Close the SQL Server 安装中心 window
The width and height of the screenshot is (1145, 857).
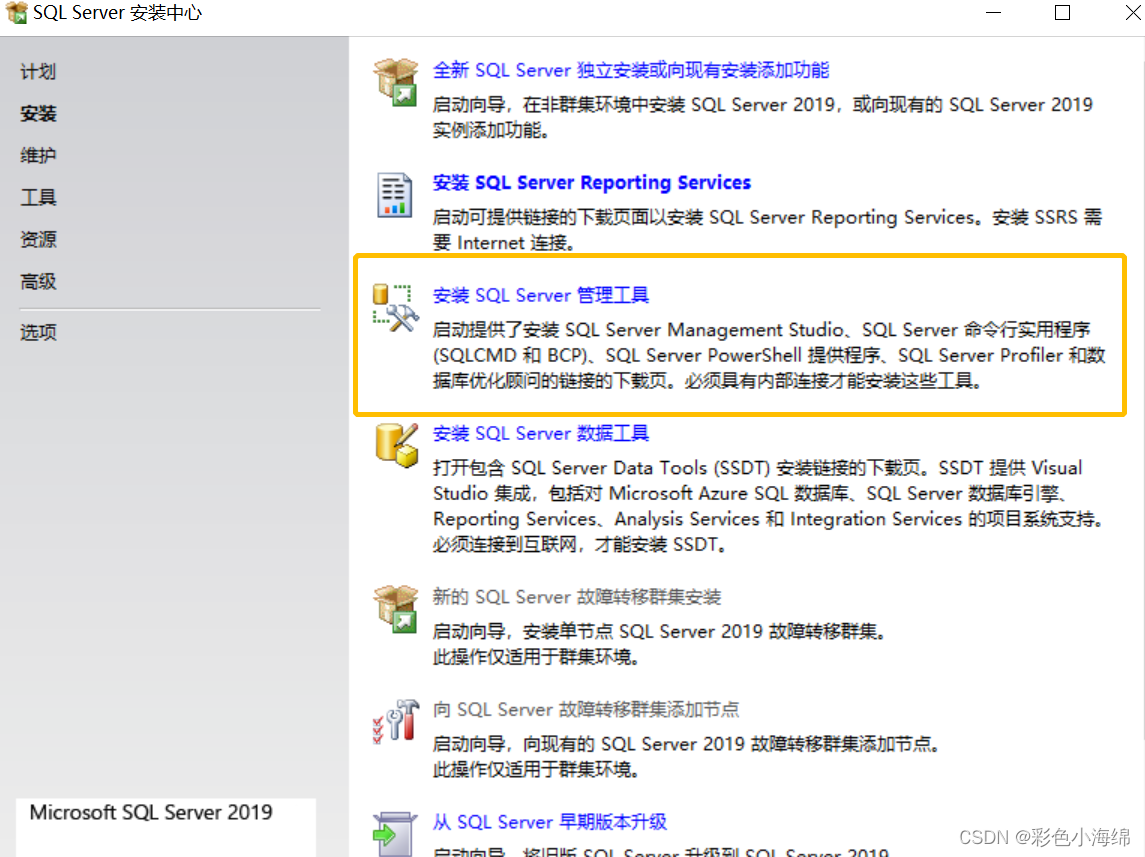[1133, 12]
